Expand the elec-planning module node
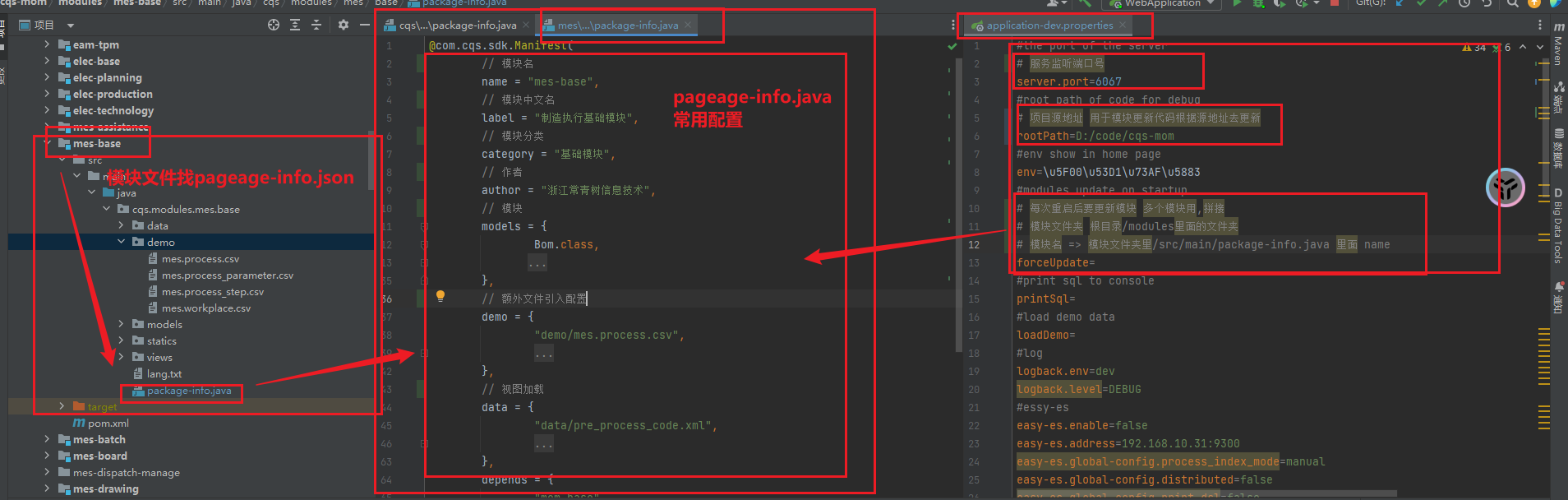This screenshot has height=500, width=1568. pyautogui.click(x=47, y=77)
